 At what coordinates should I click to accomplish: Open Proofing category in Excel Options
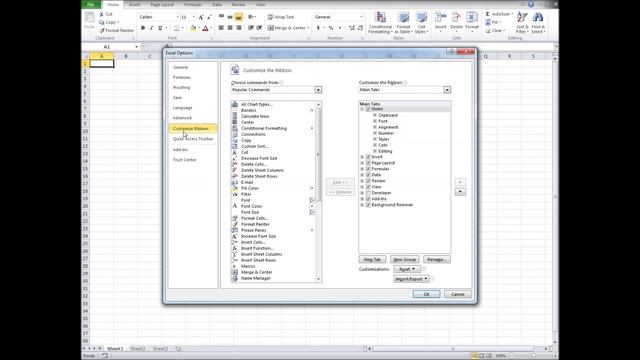click(x=182, y=88)
